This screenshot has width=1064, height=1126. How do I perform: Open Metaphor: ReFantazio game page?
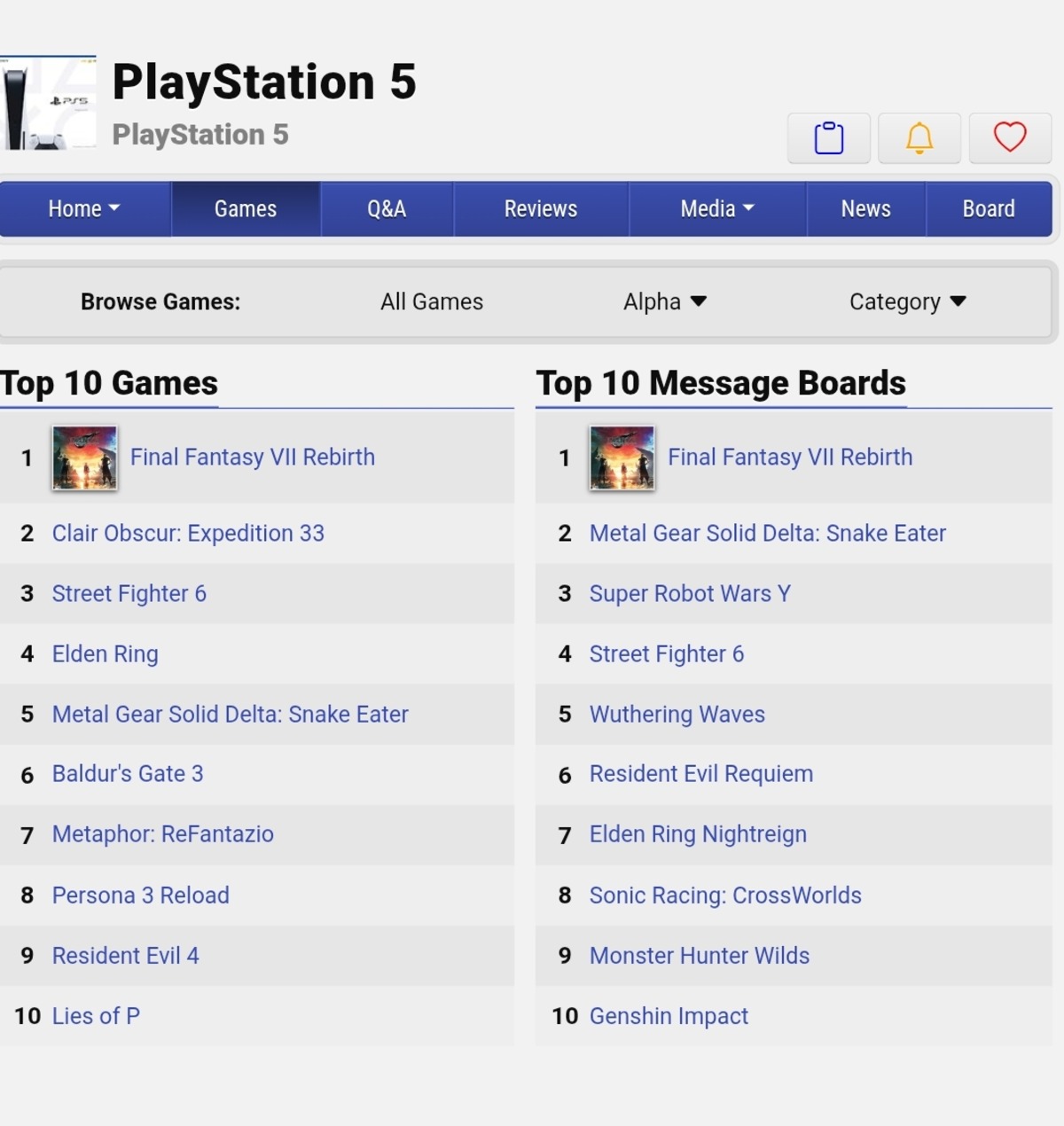[163, 834]
